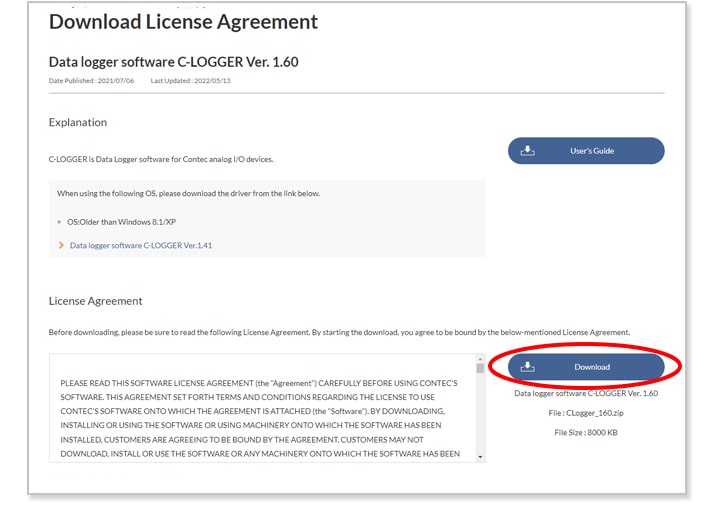Click the 'Data logger software C-LOGGER Ver. 1.60' title
Image resolution: width=720 pixels, height=510 pixels.
click(174, 62)
